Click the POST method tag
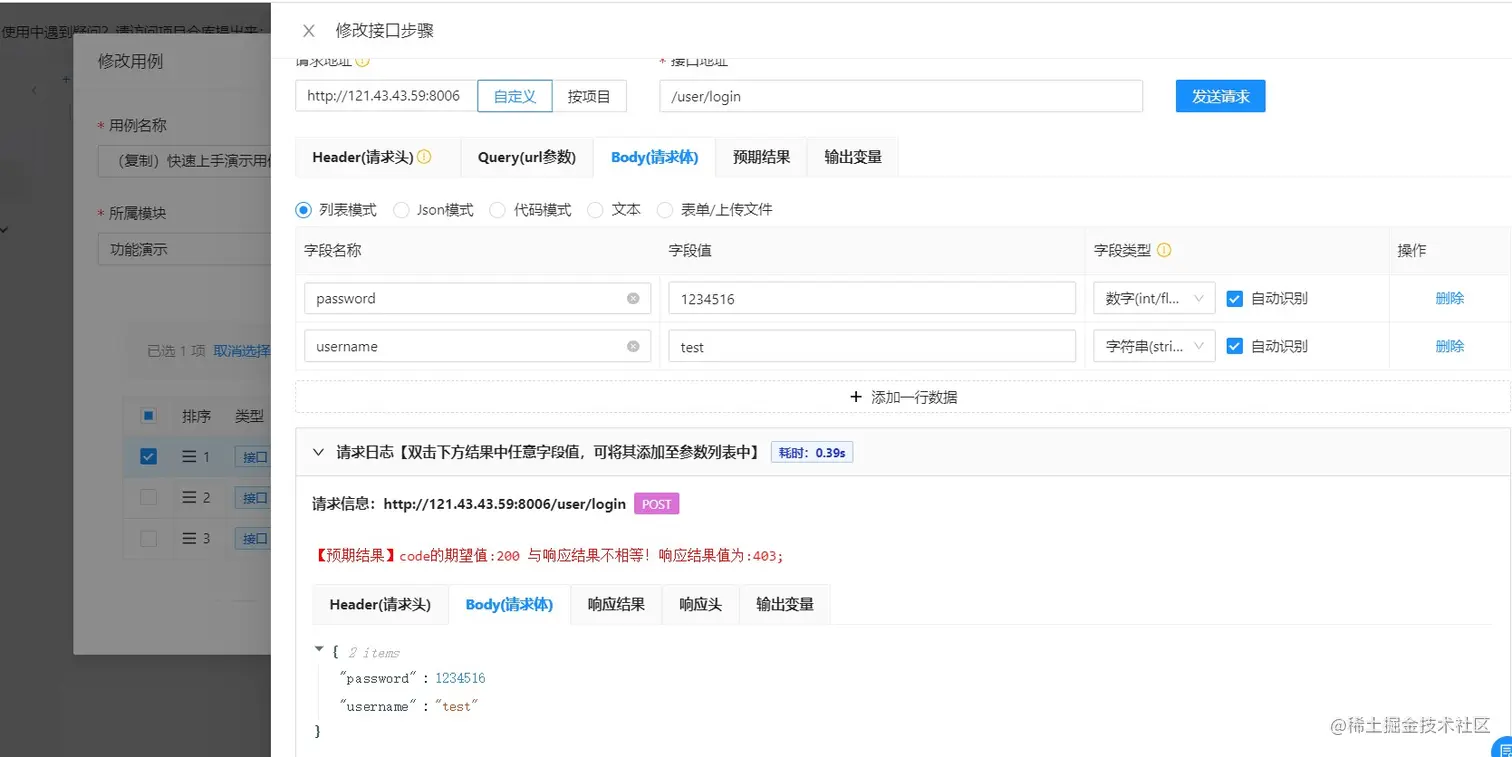This screenshot has height=757, width=1512. pyautogui.click(x=656, y=504)
